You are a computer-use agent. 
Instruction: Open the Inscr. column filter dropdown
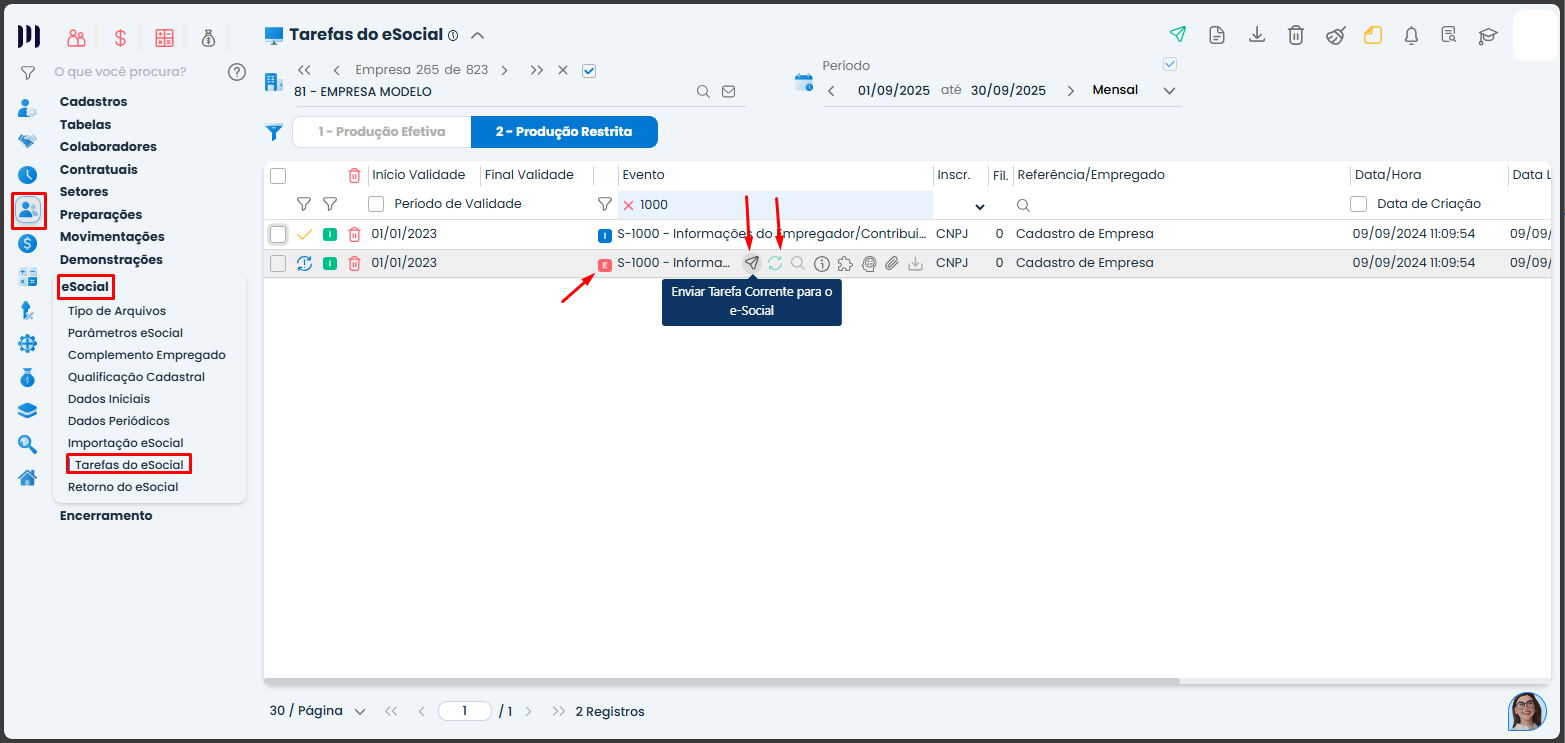coord(980,206)
